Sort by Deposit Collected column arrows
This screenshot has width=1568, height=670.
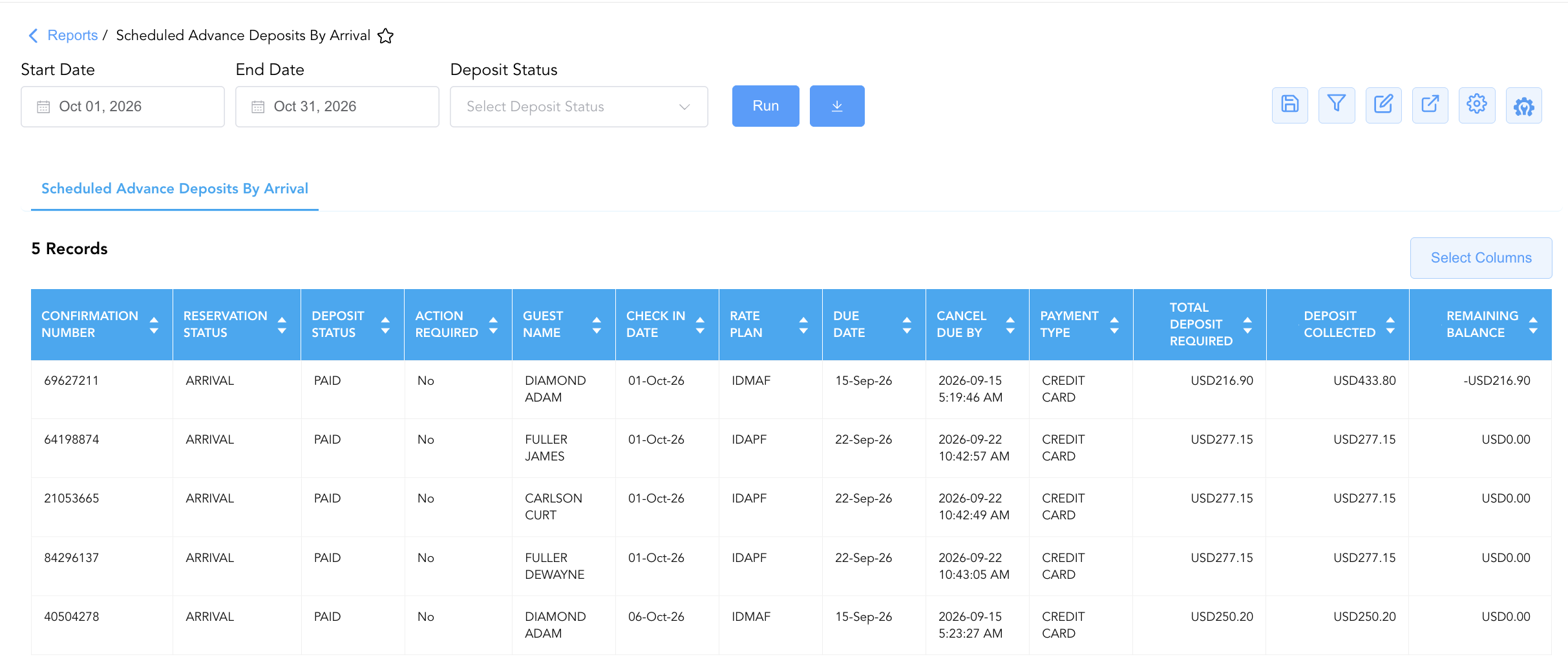point(1390,325)
